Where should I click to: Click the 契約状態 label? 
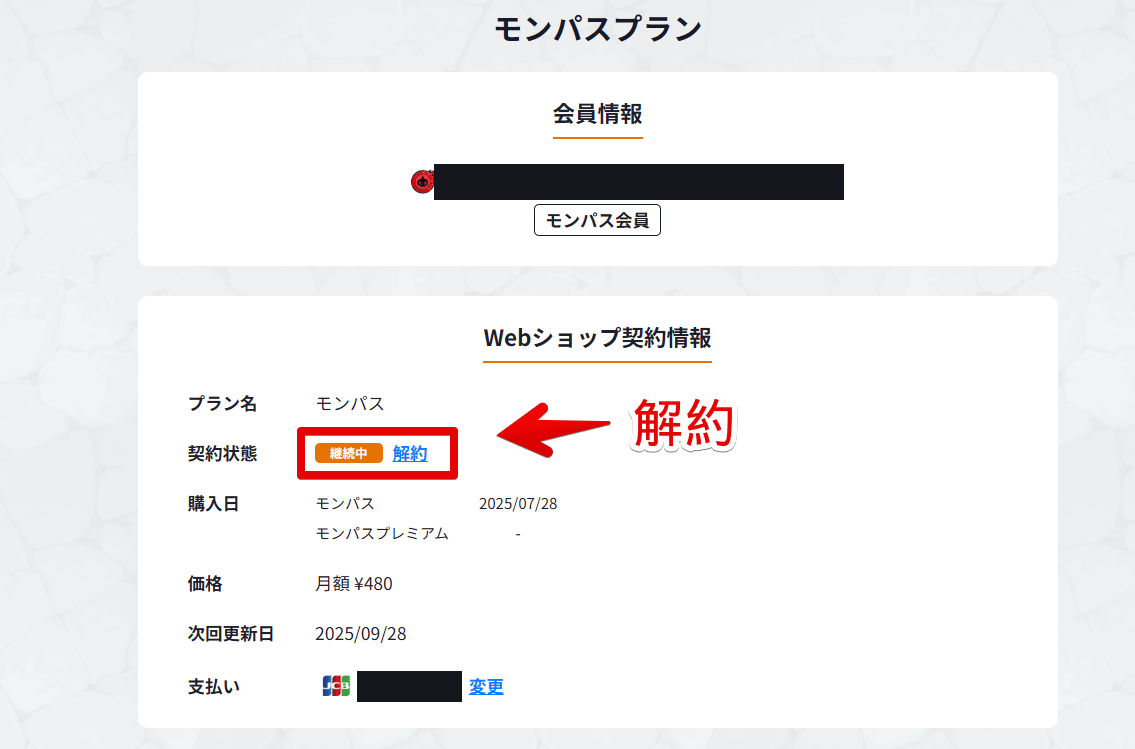tap(222, 454)
